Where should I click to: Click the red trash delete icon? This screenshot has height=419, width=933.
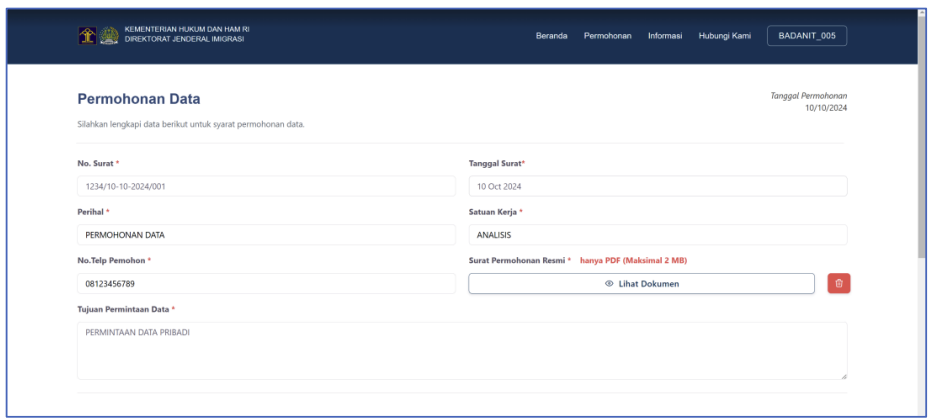tap(839, 283)
